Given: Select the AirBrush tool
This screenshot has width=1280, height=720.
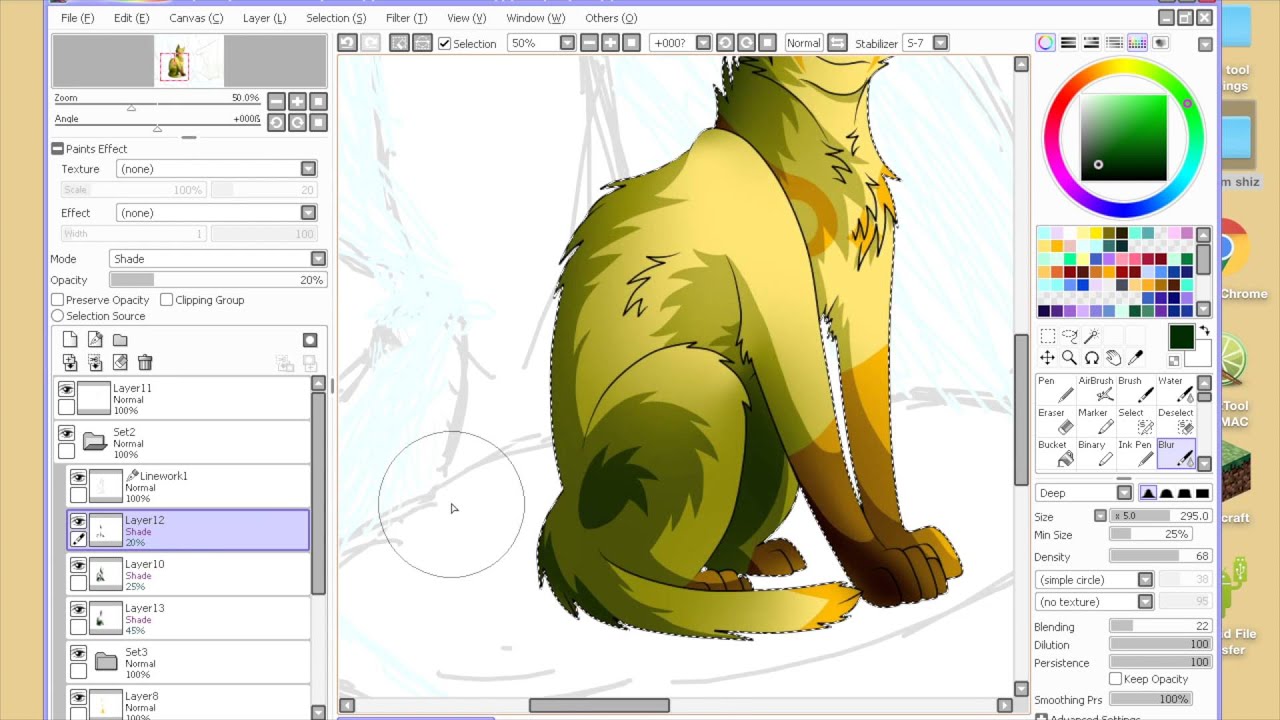Looking at the screenshot, I should (1095, 390).
